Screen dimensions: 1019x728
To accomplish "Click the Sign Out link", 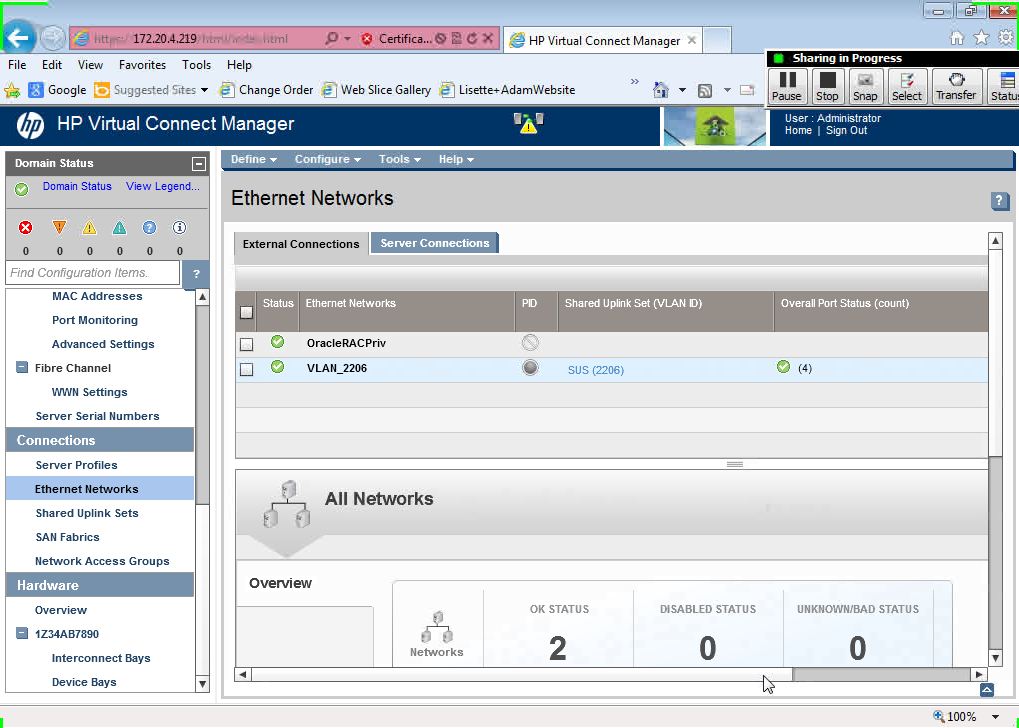I will click(x=846, y=131).
